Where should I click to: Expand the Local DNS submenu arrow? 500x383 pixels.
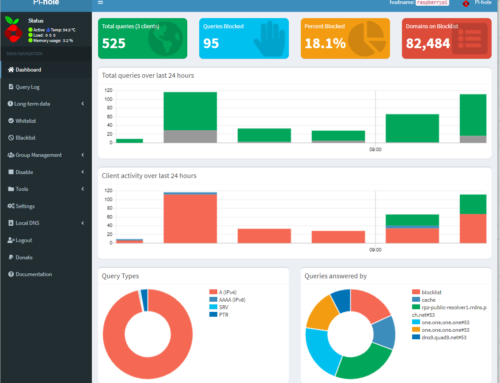(83, 223)
